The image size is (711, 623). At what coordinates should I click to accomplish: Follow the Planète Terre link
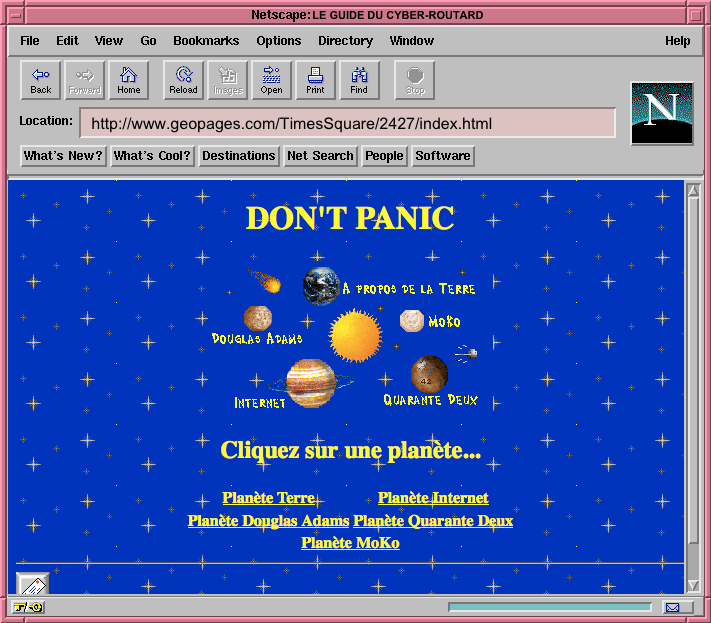(269, 498)
